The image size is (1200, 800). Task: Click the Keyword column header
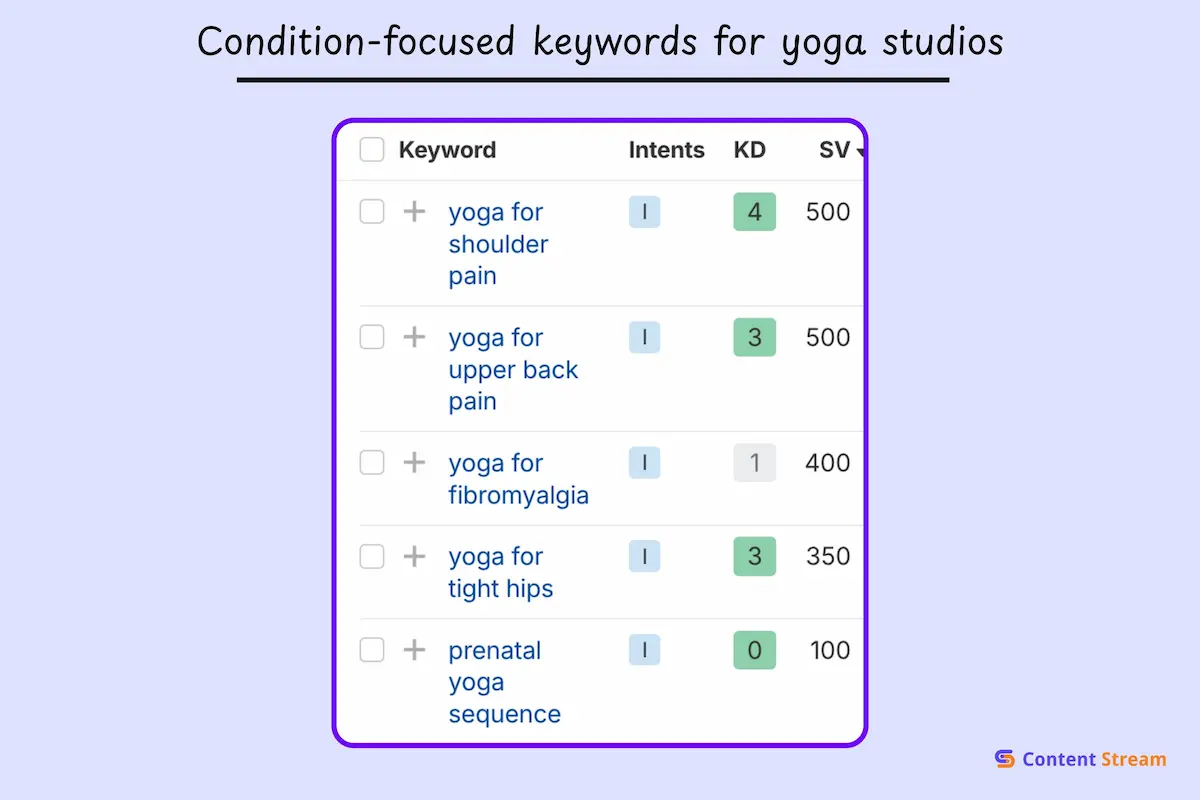(x=447, y=150)
